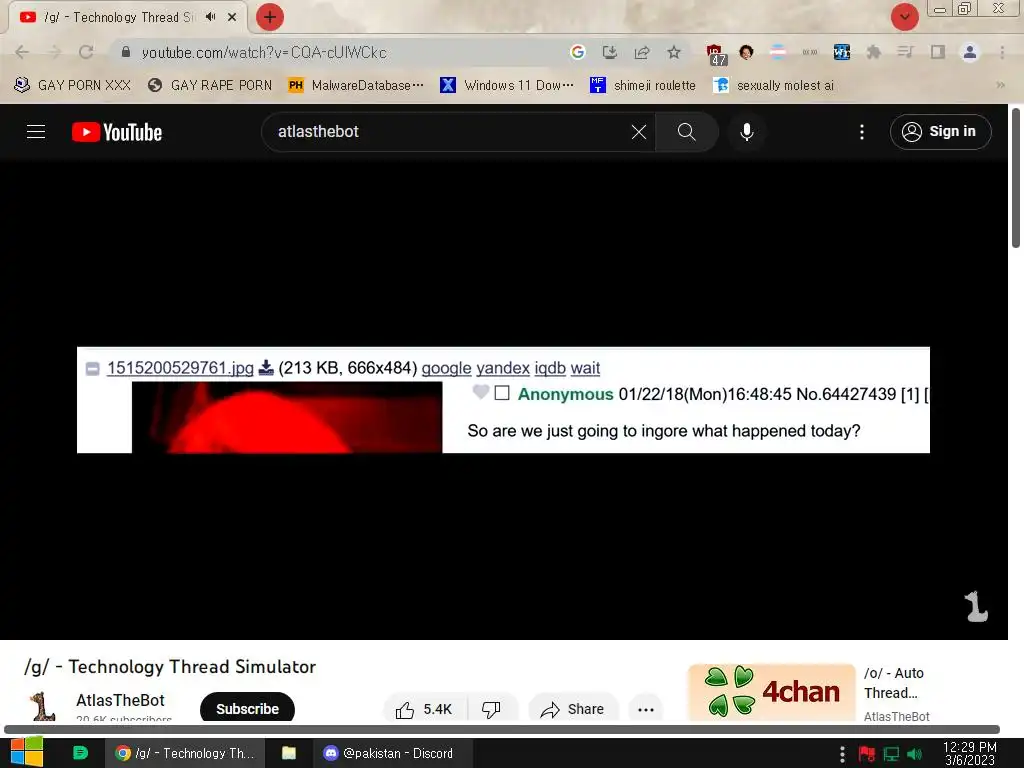Share the video

[573, 709]
